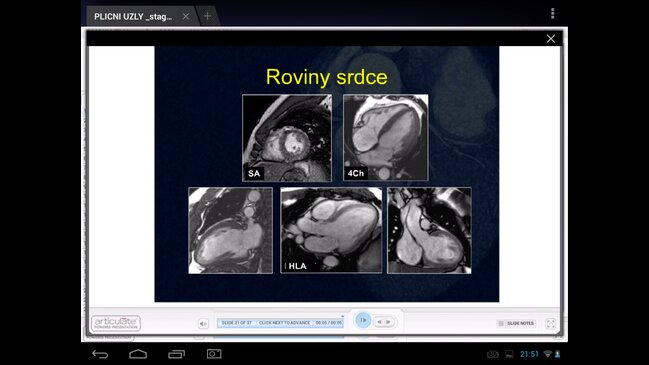
Task: Close the presentation overlay with X
Action: pyautogui.click(x=550, y=39)
